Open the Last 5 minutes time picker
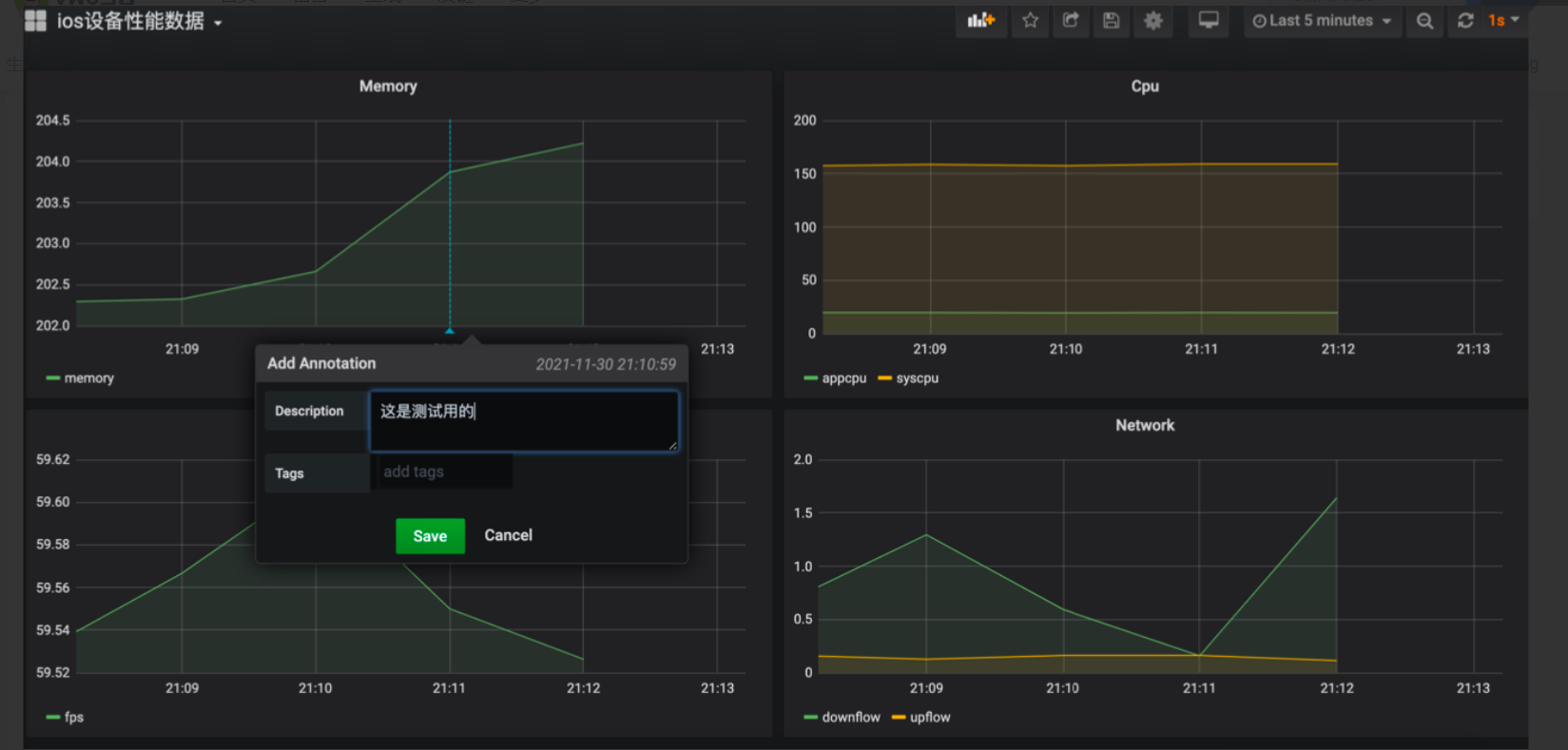The height and width of the screenshot is (750, 1568). pyautogui.click(x=1323, y=20)
